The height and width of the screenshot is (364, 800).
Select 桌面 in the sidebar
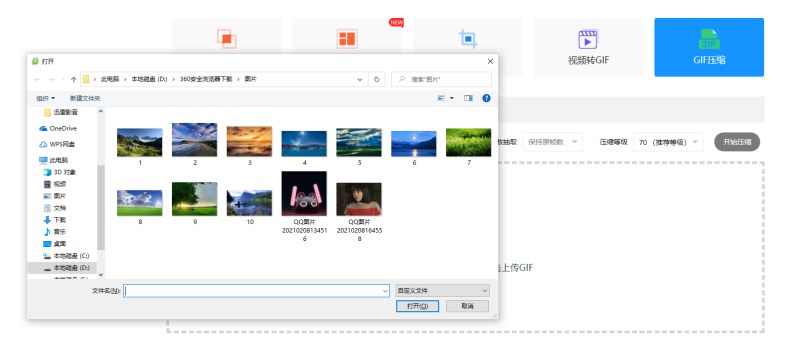(x=55, y=244)
